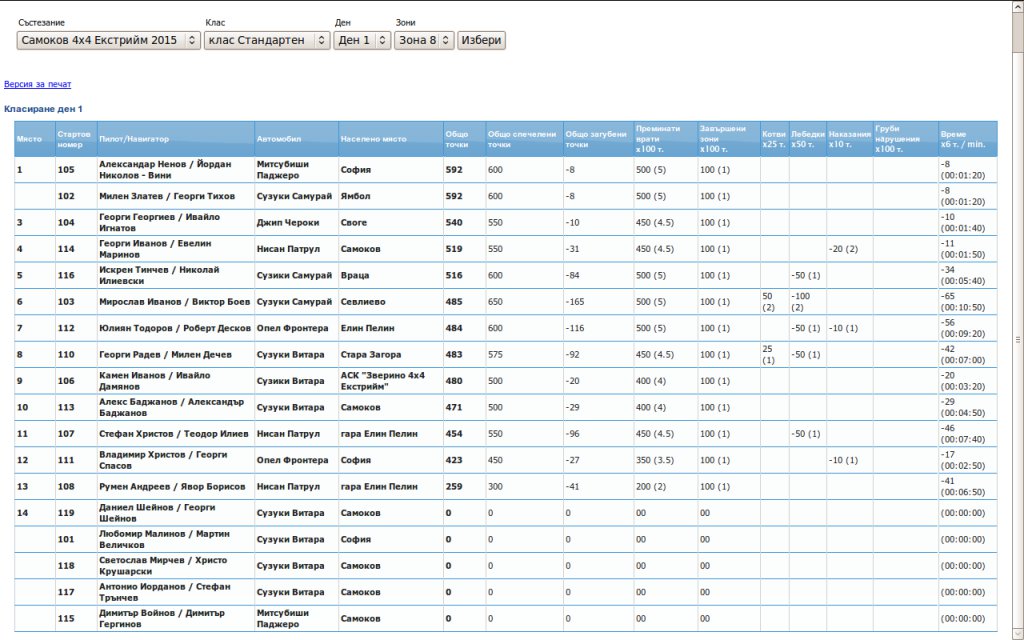Viewport: 1024px width, 640px height.
Task: Click start number 119 cell
Action: [x=67, y=513]
